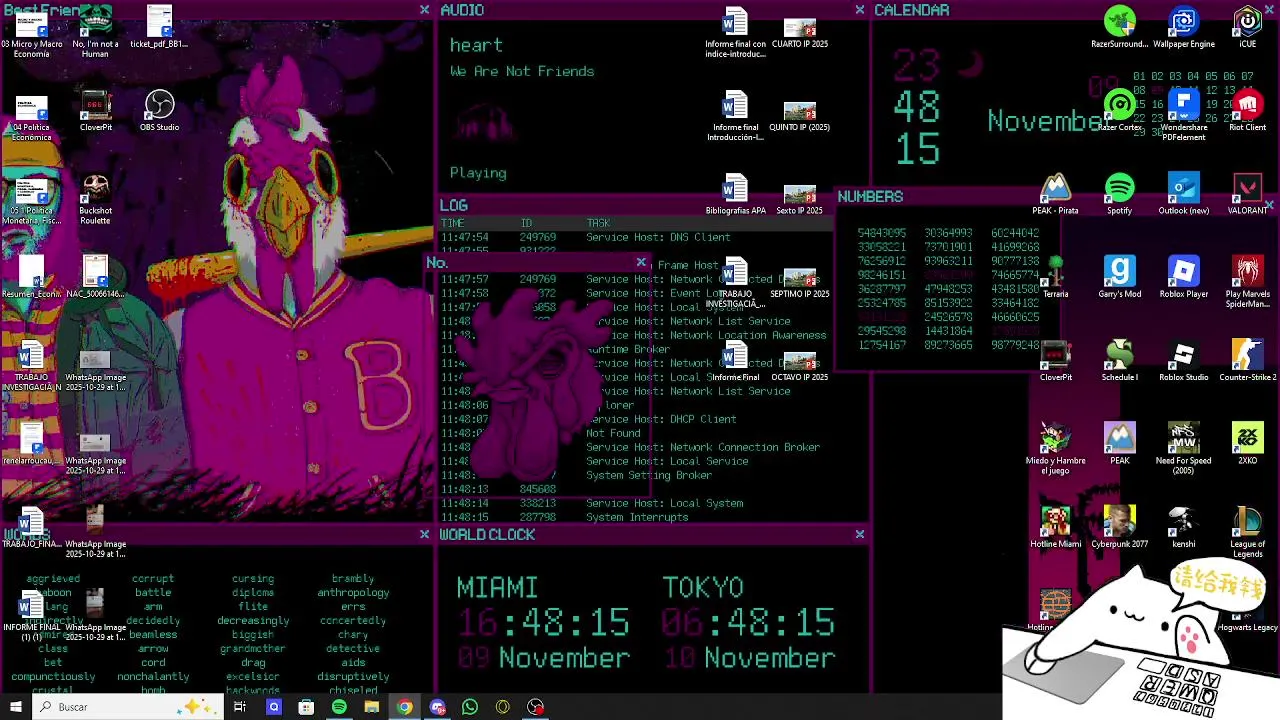
Task: Open the League of Legends shortcut
Action: 1247,532
